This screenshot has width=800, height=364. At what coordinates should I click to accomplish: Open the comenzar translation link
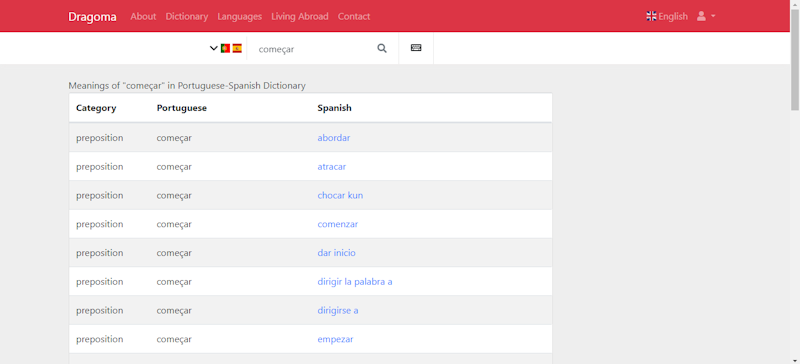tap(338, 224)
